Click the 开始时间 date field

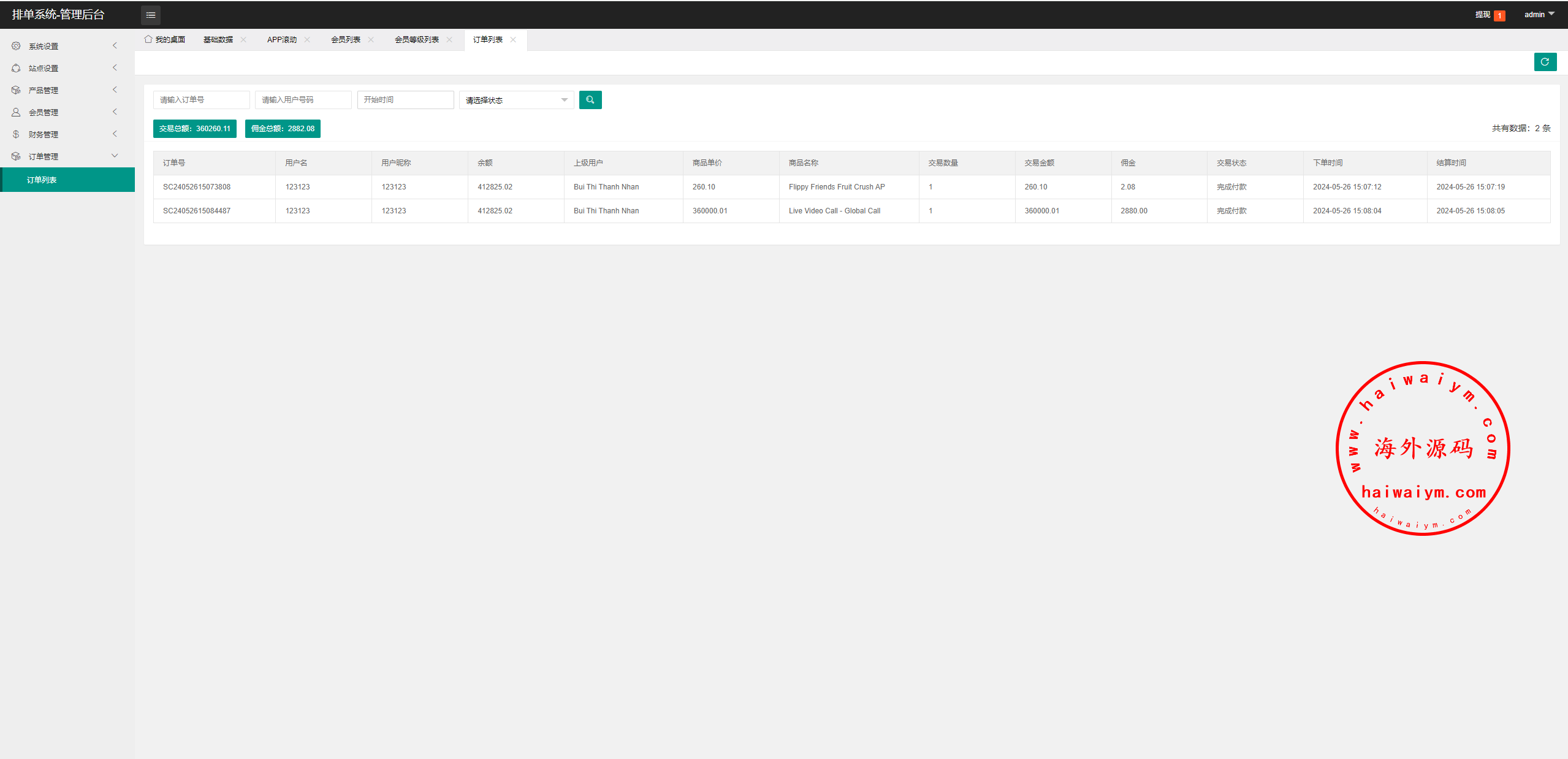pyautogui.click(x=405, y=100)
